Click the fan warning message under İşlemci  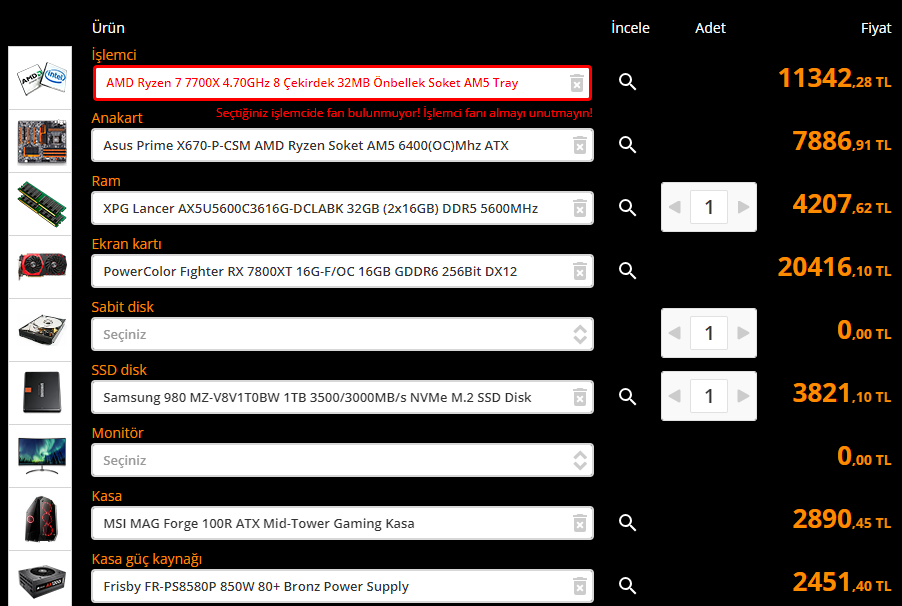click(404, 113)
